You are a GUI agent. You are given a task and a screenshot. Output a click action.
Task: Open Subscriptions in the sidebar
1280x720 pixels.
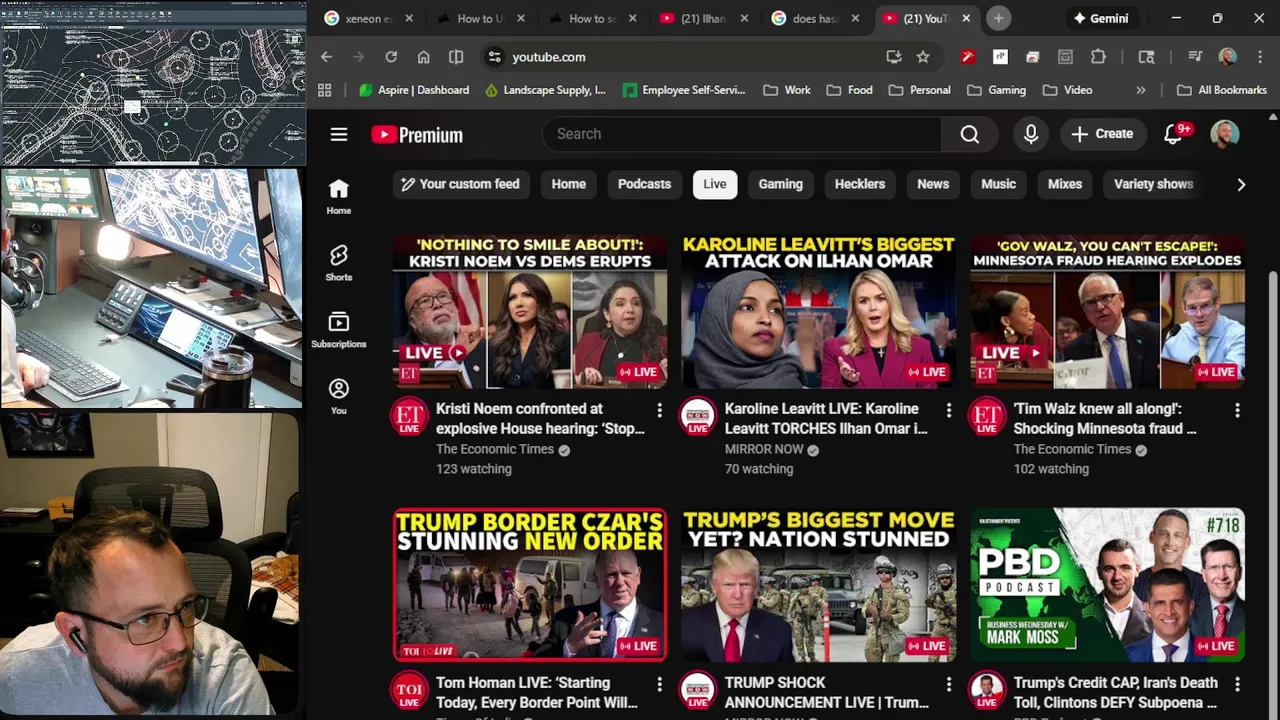tap(339, 330)
